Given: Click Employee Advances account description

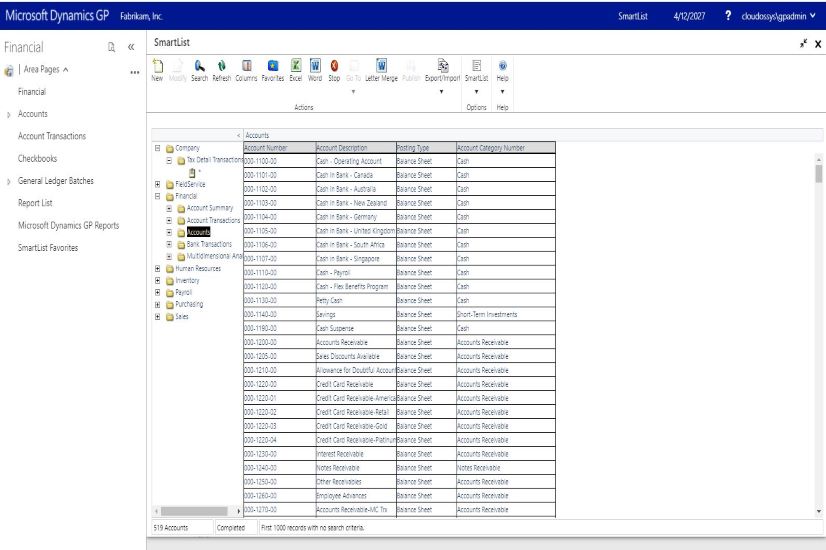Looking at the screenshot, I should [356, 496].
